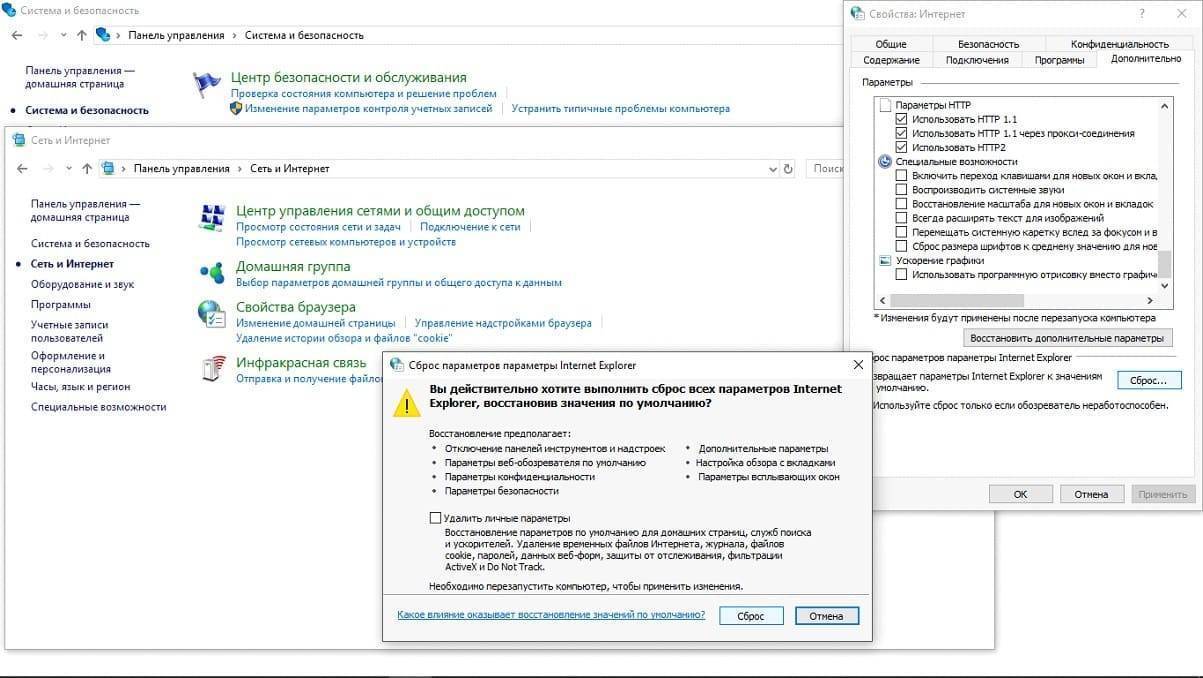This screenshot has width=1203, height=678.
Task: Open 'Учетные записи пользователей' sidebar link
Action: [x=70, y=331]
